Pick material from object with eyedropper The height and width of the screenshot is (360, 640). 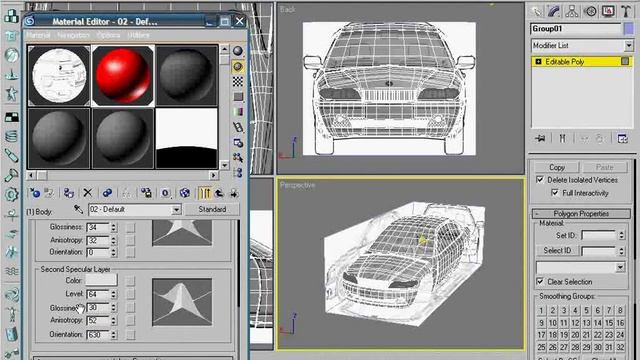[x=78, y=209]
